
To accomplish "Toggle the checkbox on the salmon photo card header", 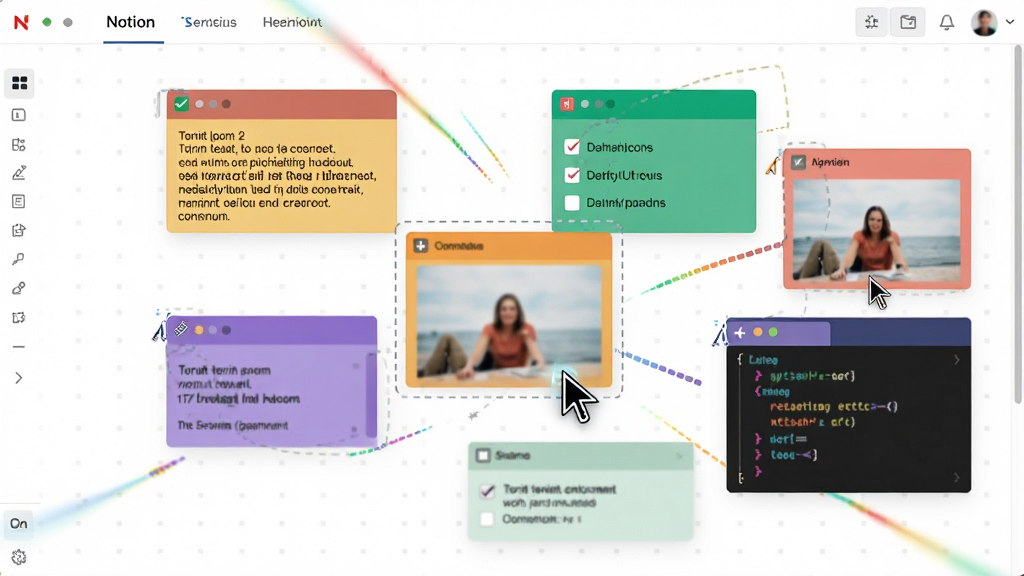I will (798, 162).
